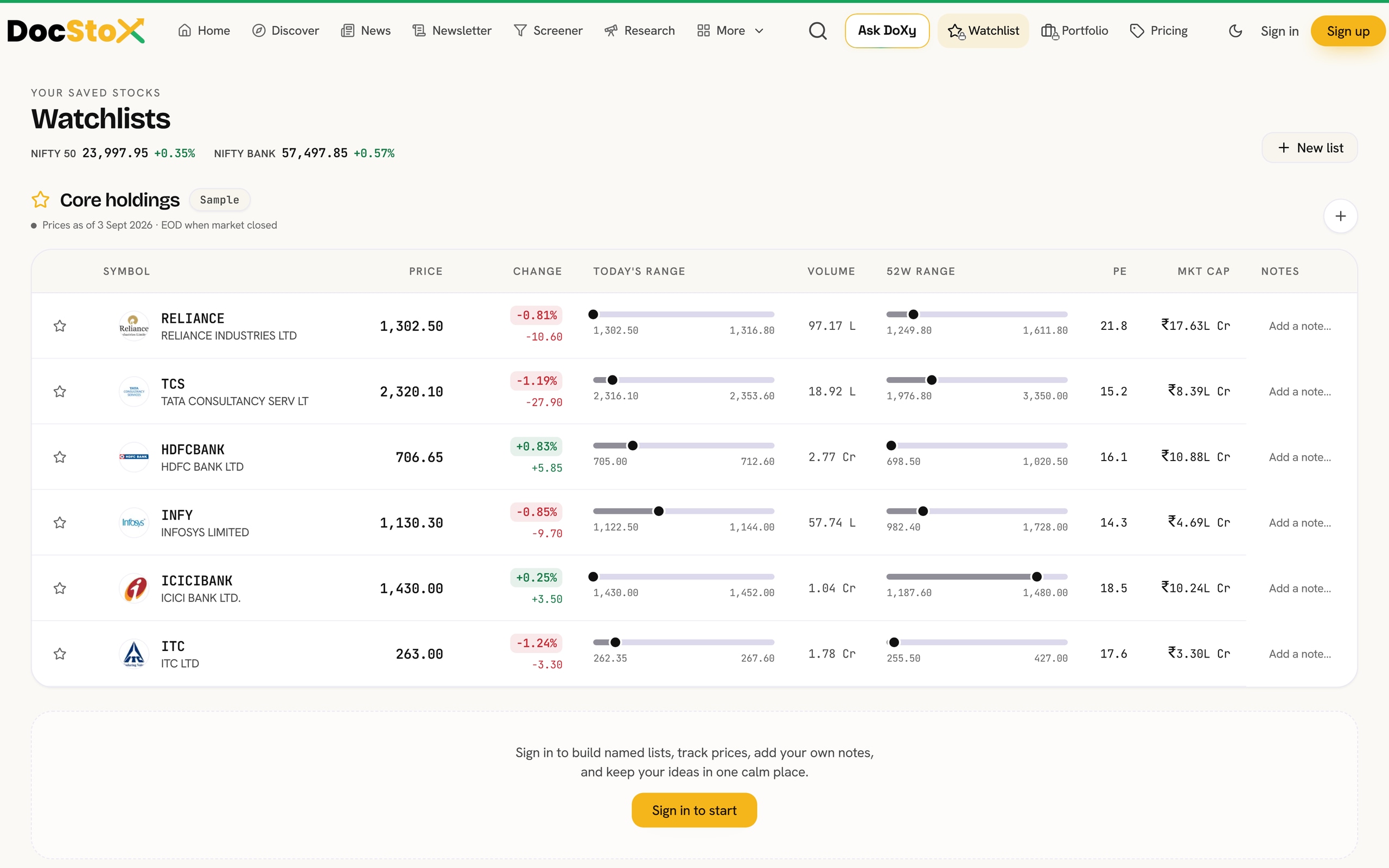This screenshot has width=1389, height=868.
Task: Click INFY price 1,130.30
Action: click(x=411, y=523)
